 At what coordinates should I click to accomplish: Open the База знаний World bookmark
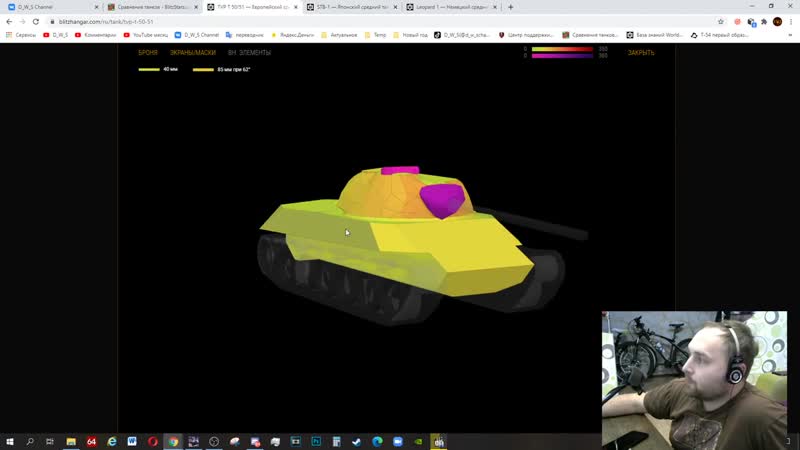[655, 35]
